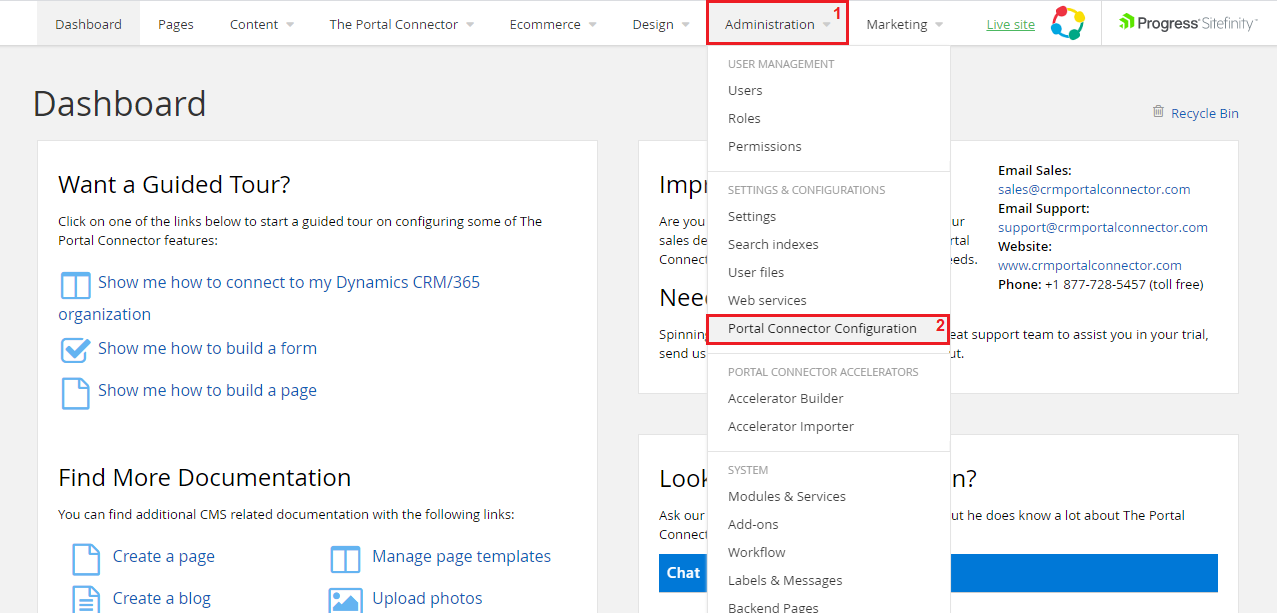Open the Ecommerce menu
The width and height of the screenshot is (1277, 613).
tap(545, 24)
